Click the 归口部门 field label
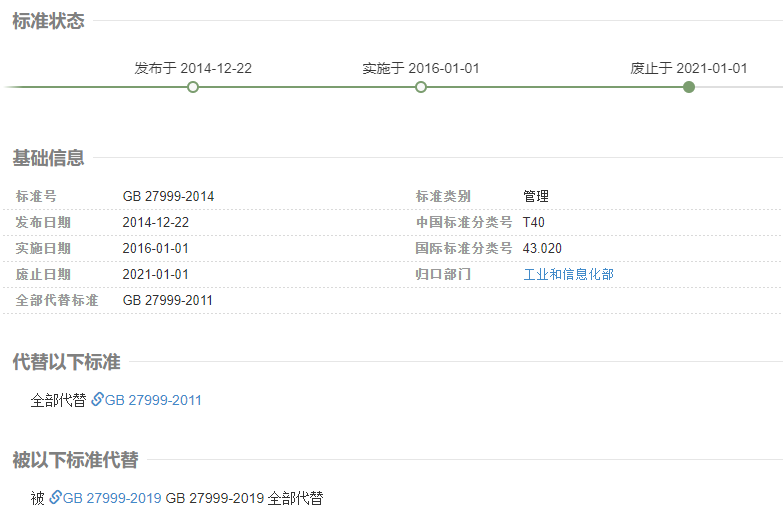The height and width of the screenshot is (521, 783). [443, 274]
